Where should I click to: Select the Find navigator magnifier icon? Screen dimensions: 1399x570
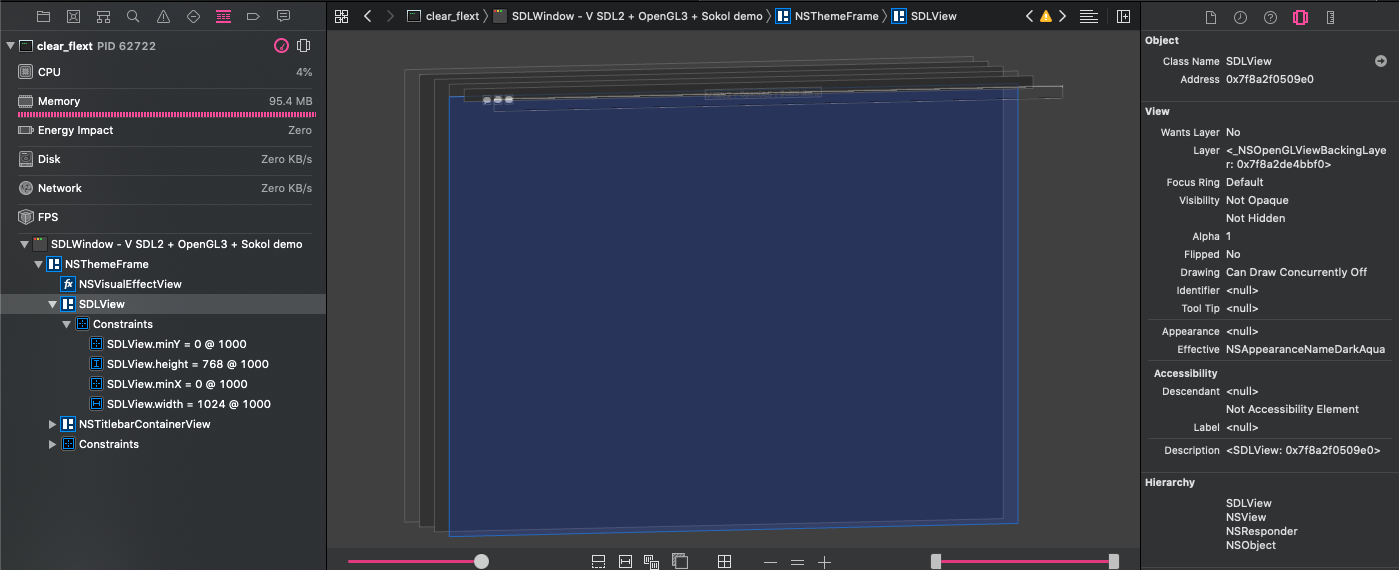click(133, 17)
